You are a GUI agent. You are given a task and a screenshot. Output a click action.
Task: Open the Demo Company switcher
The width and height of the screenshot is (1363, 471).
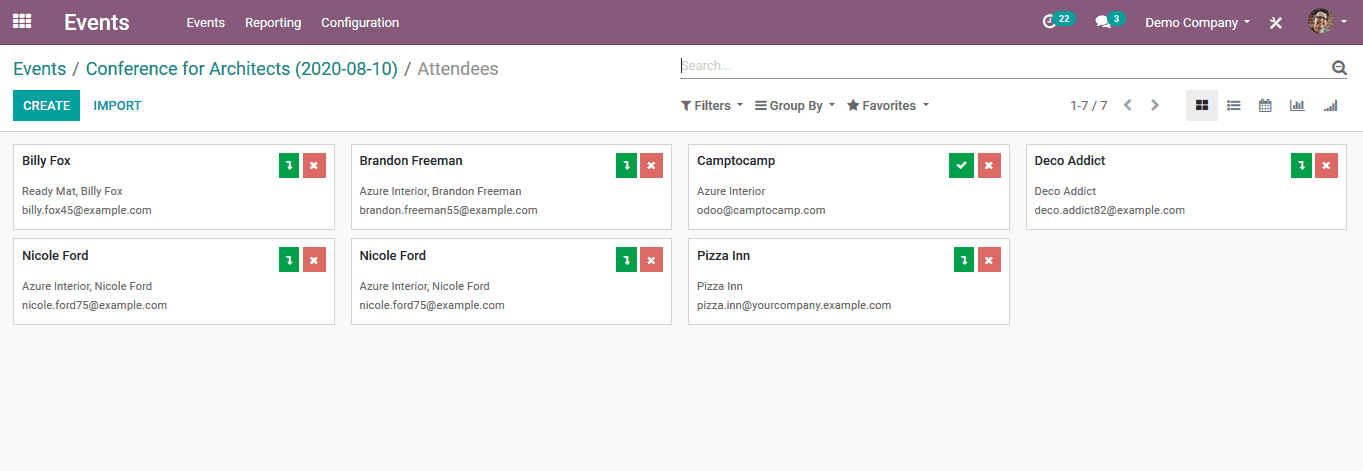coord(1197,22)
